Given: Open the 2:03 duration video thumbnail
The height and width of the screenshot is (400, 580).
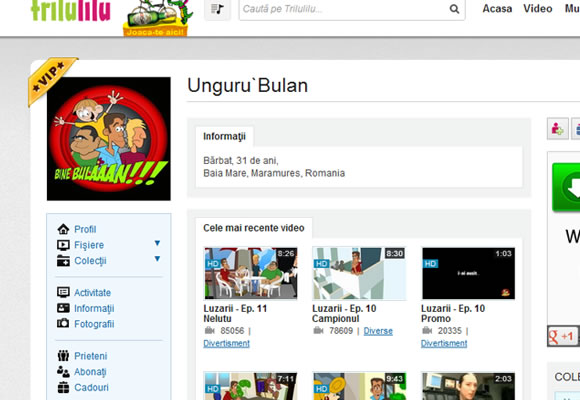Looking at the screenshot, I should pyautogui.click(x=468, y=386).
